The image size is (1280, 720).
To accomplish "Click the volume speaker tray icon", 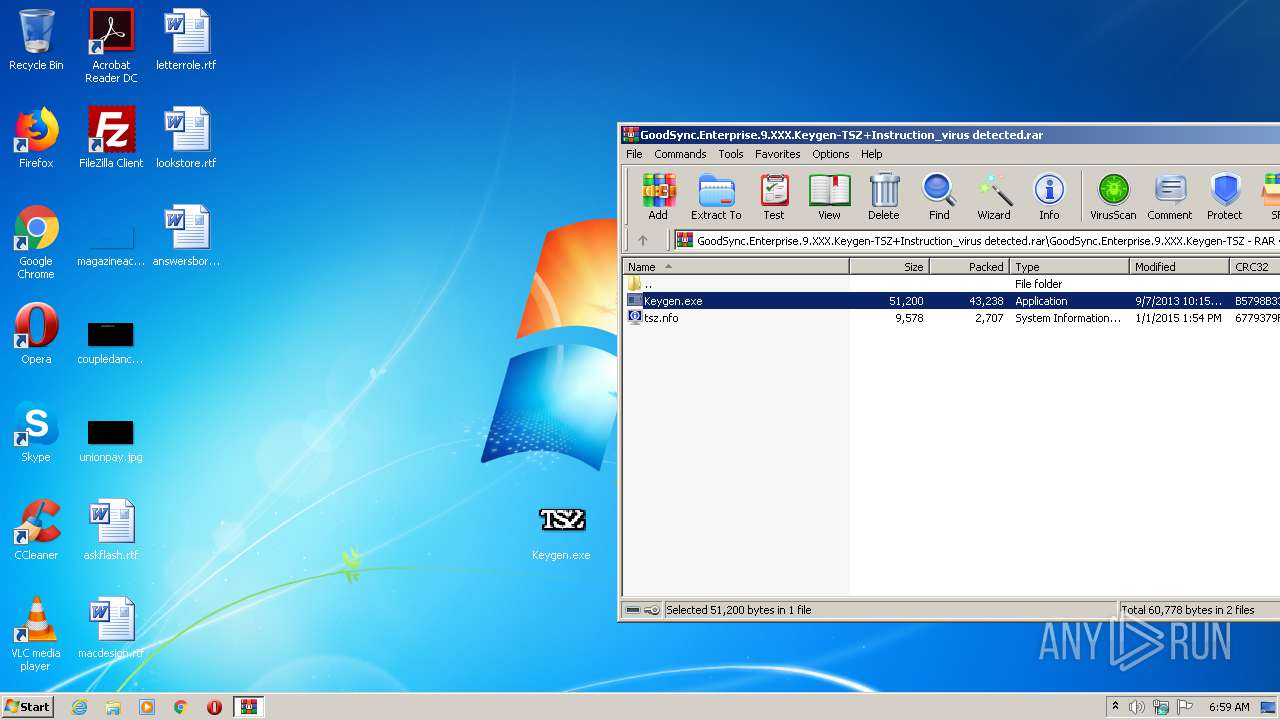I will click(1137, 707).
